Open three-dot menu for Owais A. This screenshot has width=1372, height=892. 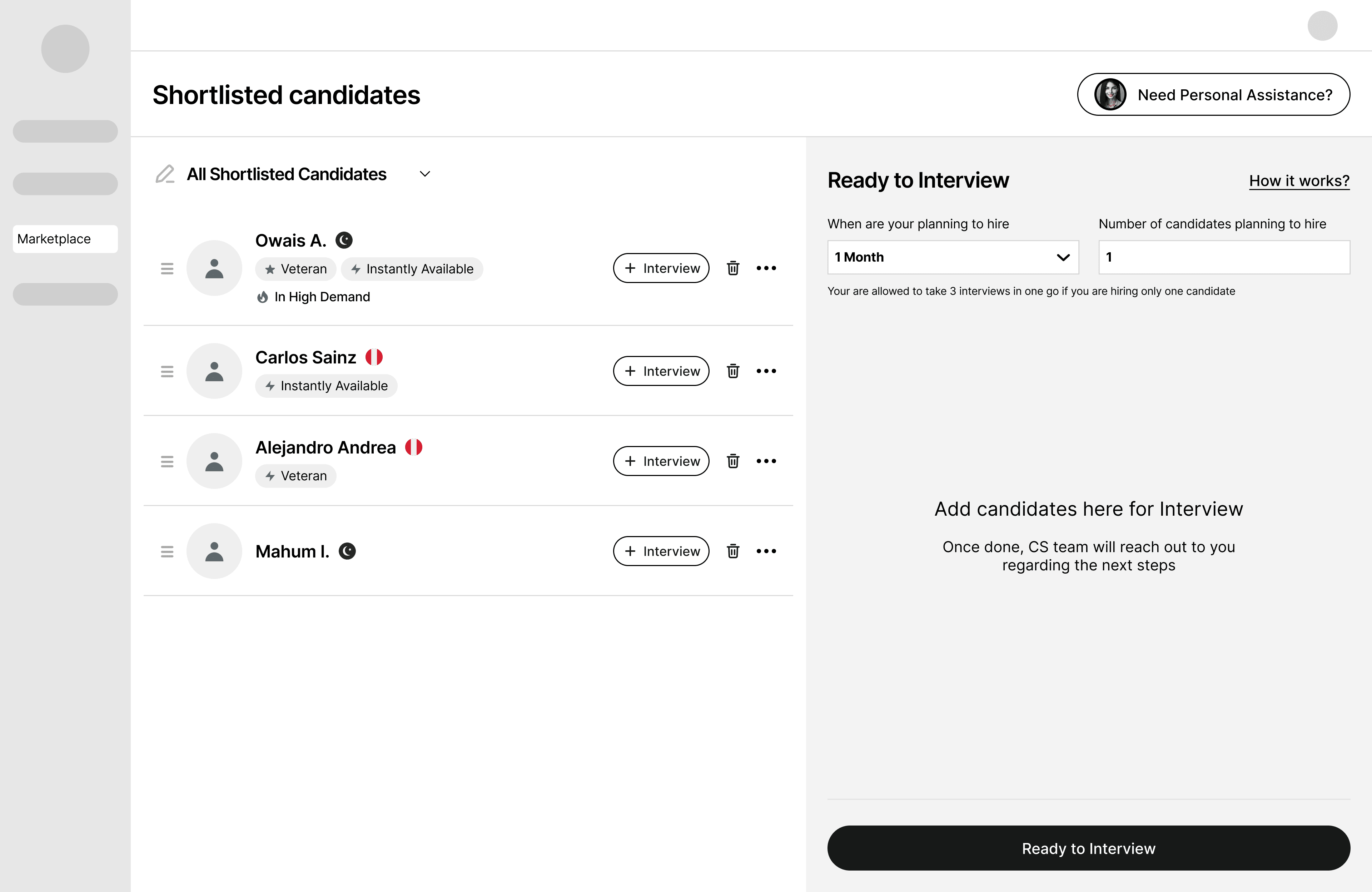766,268
